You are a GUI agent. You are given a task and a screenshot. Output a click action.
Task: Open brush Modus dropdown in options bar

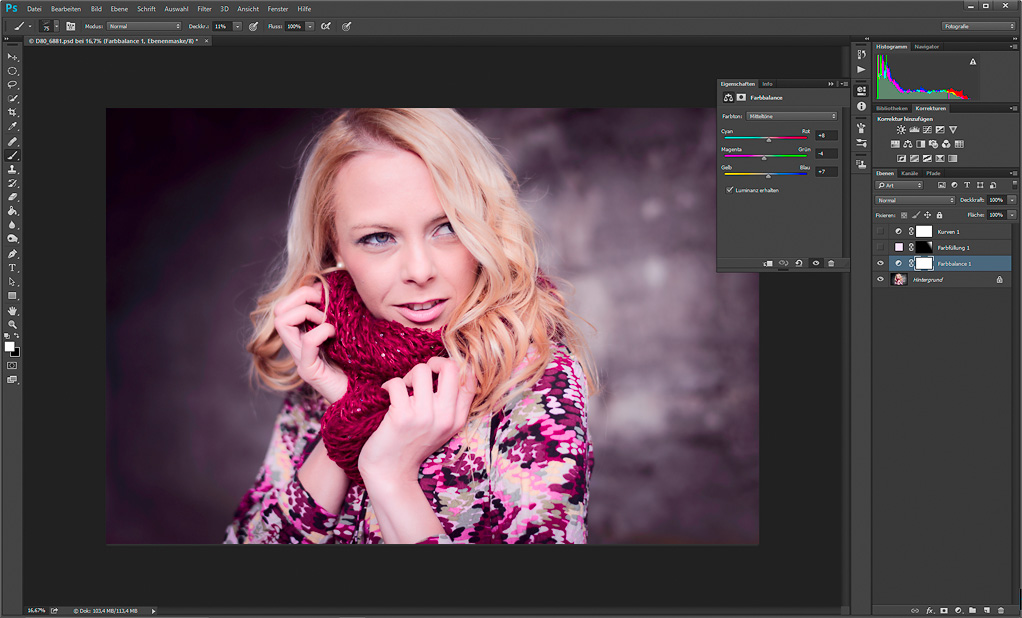coord(144,26)
